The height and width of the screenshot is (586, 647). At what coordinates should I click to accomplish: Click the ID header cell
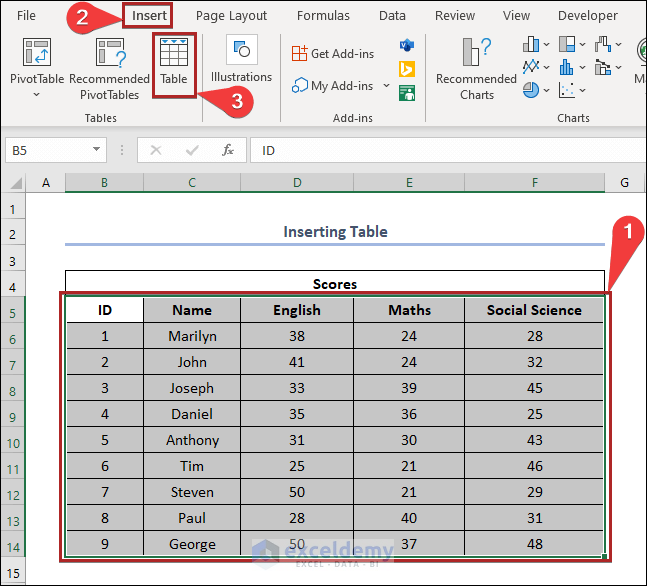point(105,310)
